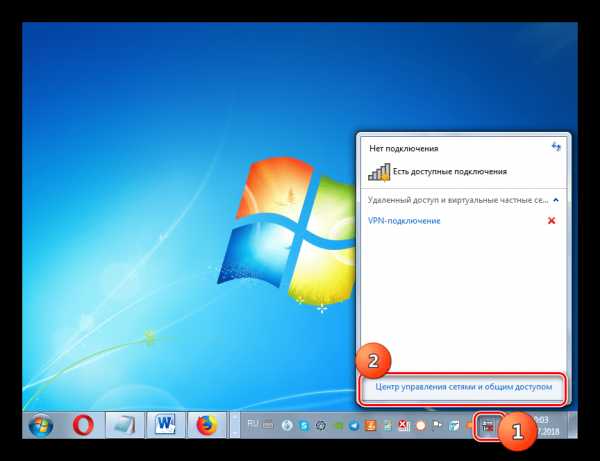Switch to Microsoft Word in taskbar
Viewport: 600px width, 461px height.
pyautogui.click(x=166, y=425)
